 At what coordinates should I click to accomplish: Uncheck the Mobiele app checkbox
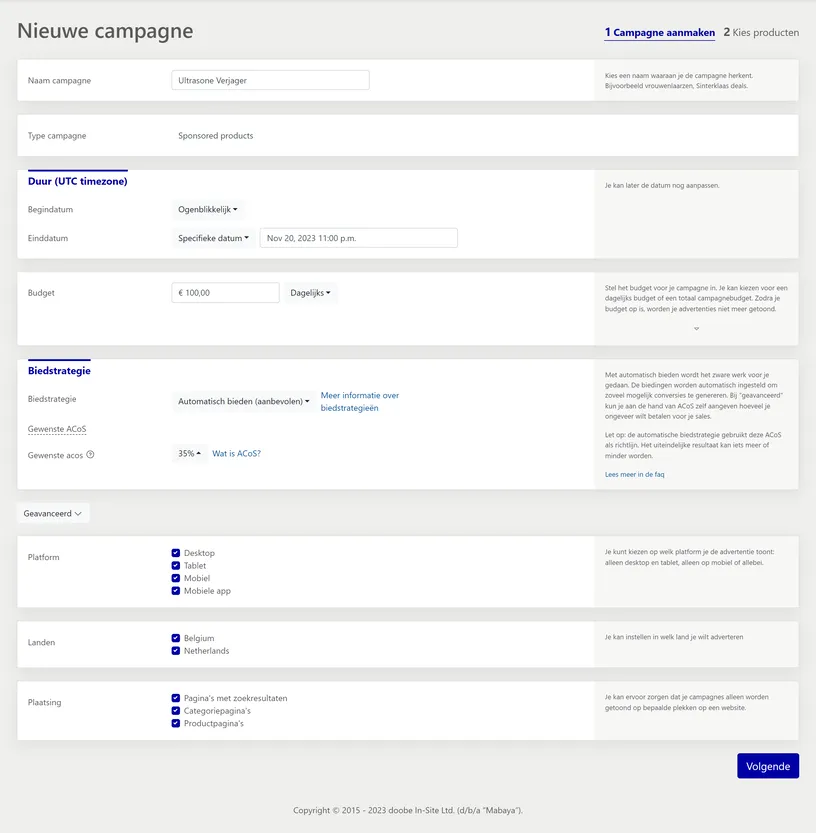point(176,591)
